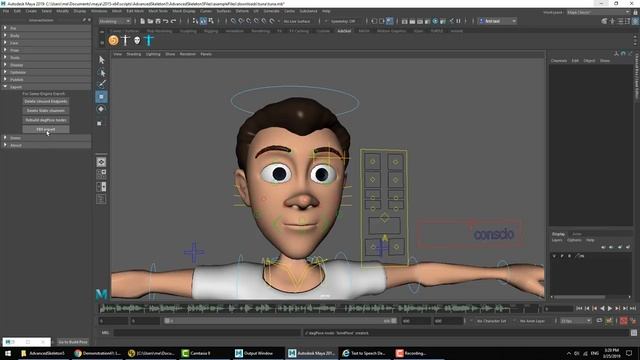Activate the Rotate tool in toolbox
The width and height of the screenshot is (640, 360).
tap(101, 109)
